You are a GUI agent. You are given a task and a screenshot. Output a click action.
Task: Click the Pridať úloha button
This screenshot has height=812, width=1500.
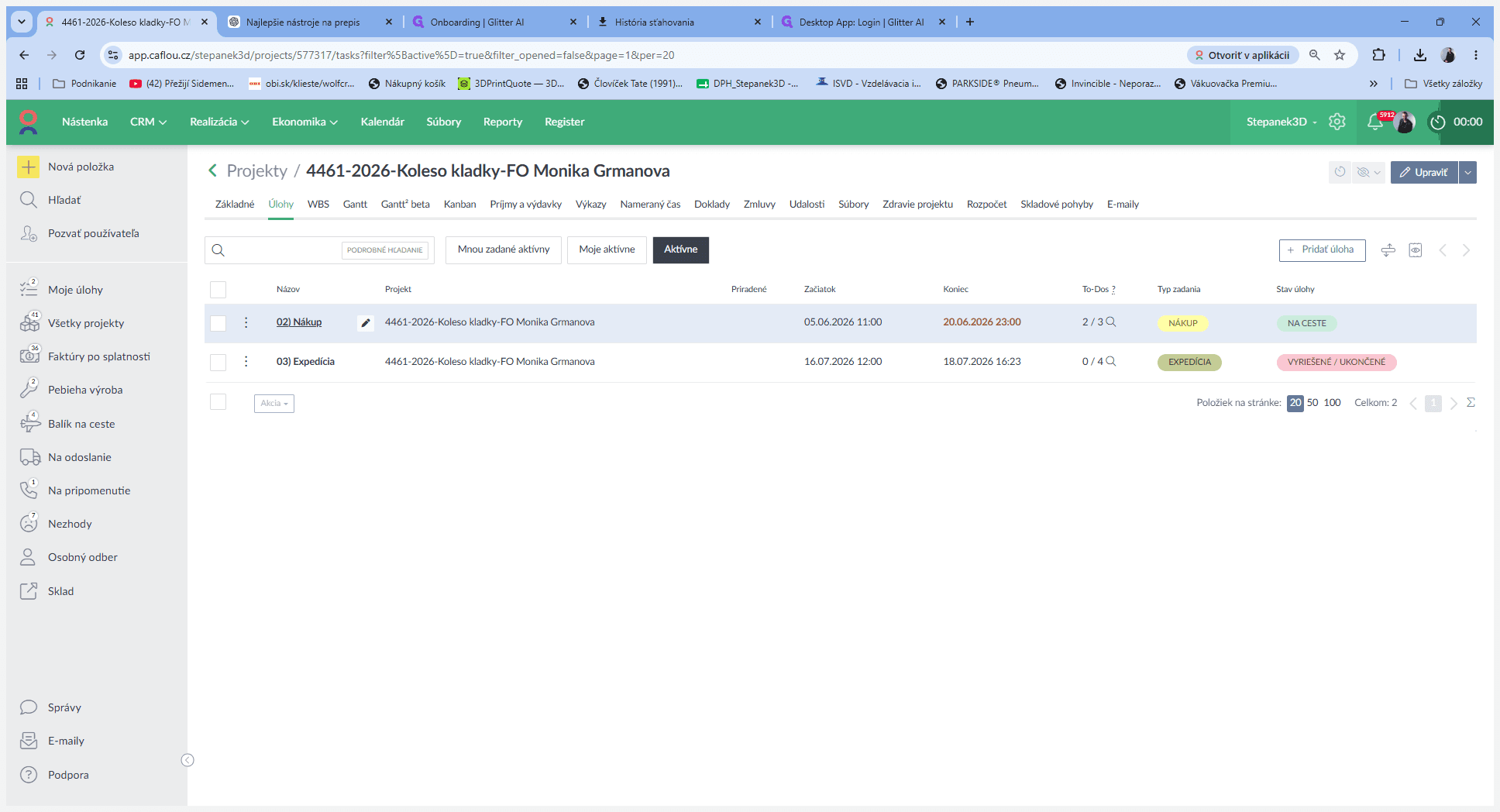coord(1322,249)
